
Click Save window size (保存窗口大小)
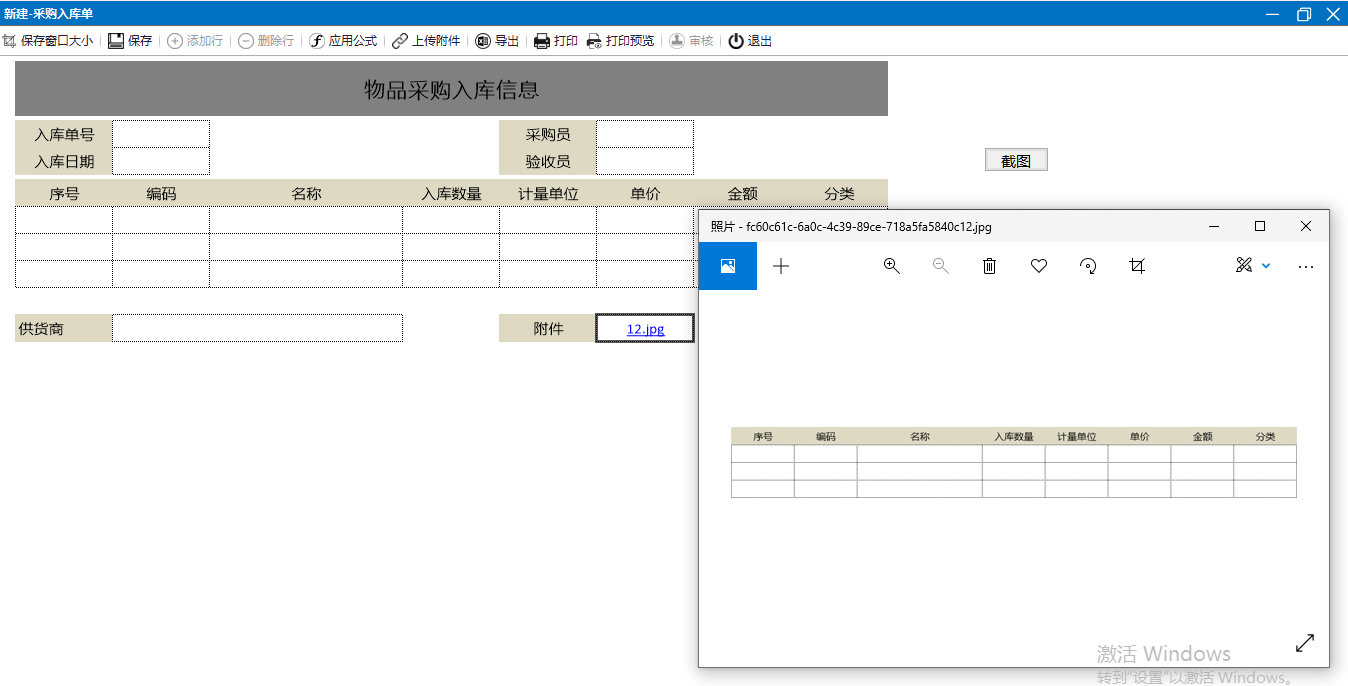tap(48, 41)
